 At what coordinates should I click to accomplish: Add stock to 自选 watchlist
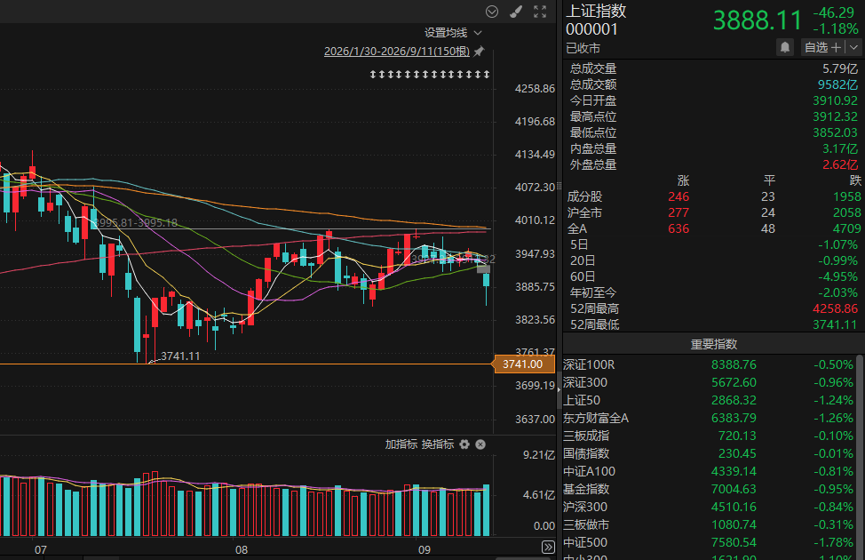(x=823, y=47)
